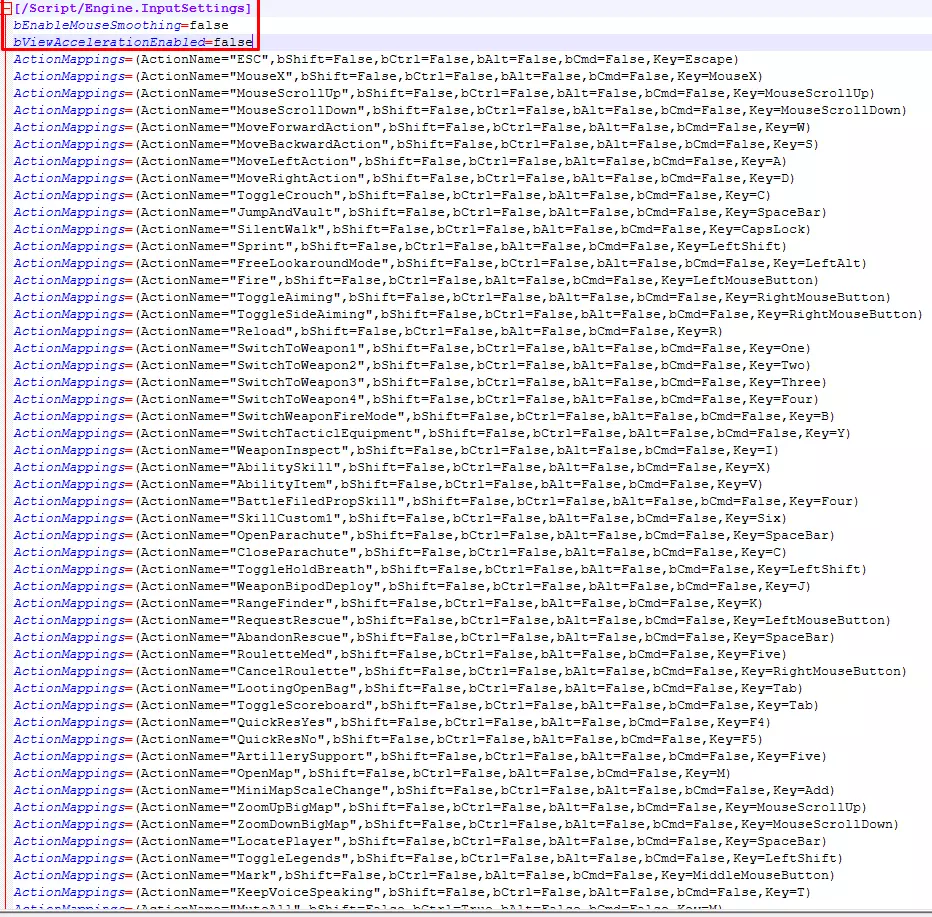This screenshot has height=917, width=932.
Task: Click the "SwitchTacticlEquipment" mapping line
Action: tap(432, 433)
